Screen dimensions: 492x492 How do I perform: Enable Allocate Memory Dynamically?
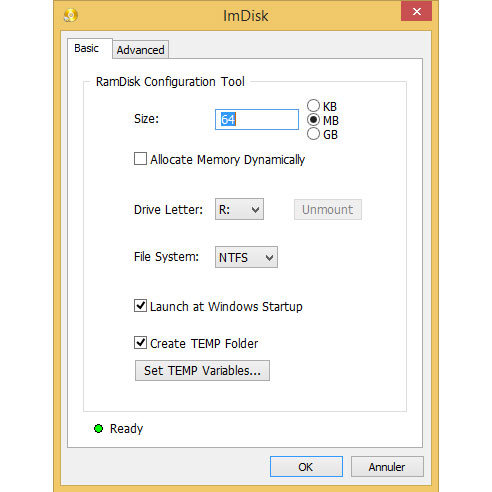pos(140,159)
